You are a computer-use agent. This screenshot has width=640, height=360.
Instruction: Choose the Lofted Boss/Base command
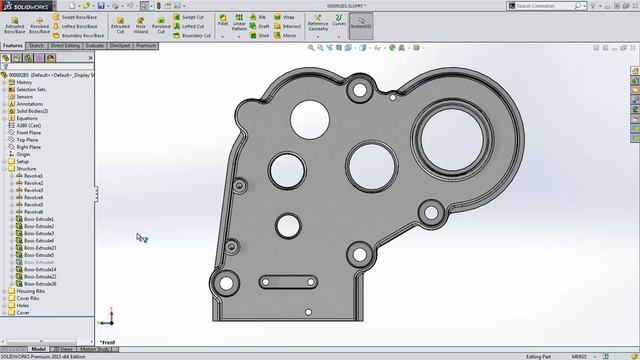[x=75, y=26]
